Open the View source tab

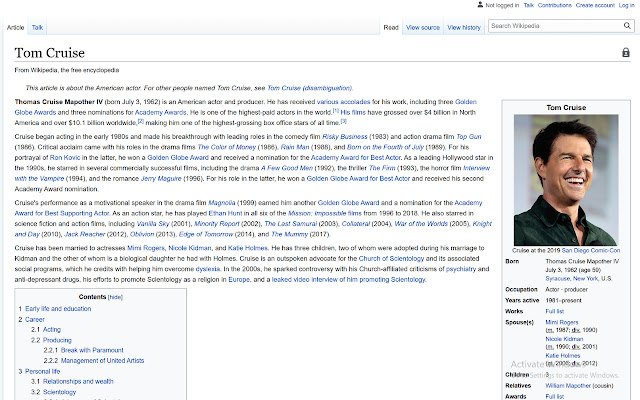coord(422,27)
